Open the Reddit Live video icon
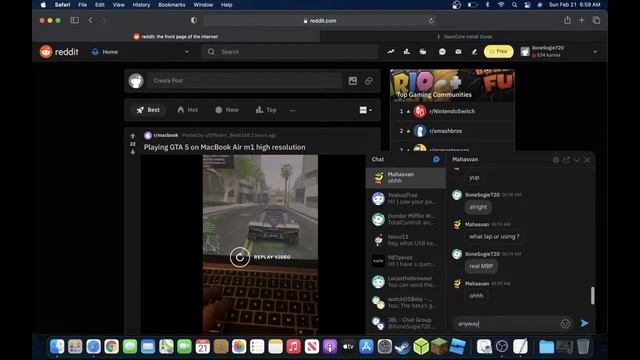Screen dimensions: 640x360 pos(423,52)
